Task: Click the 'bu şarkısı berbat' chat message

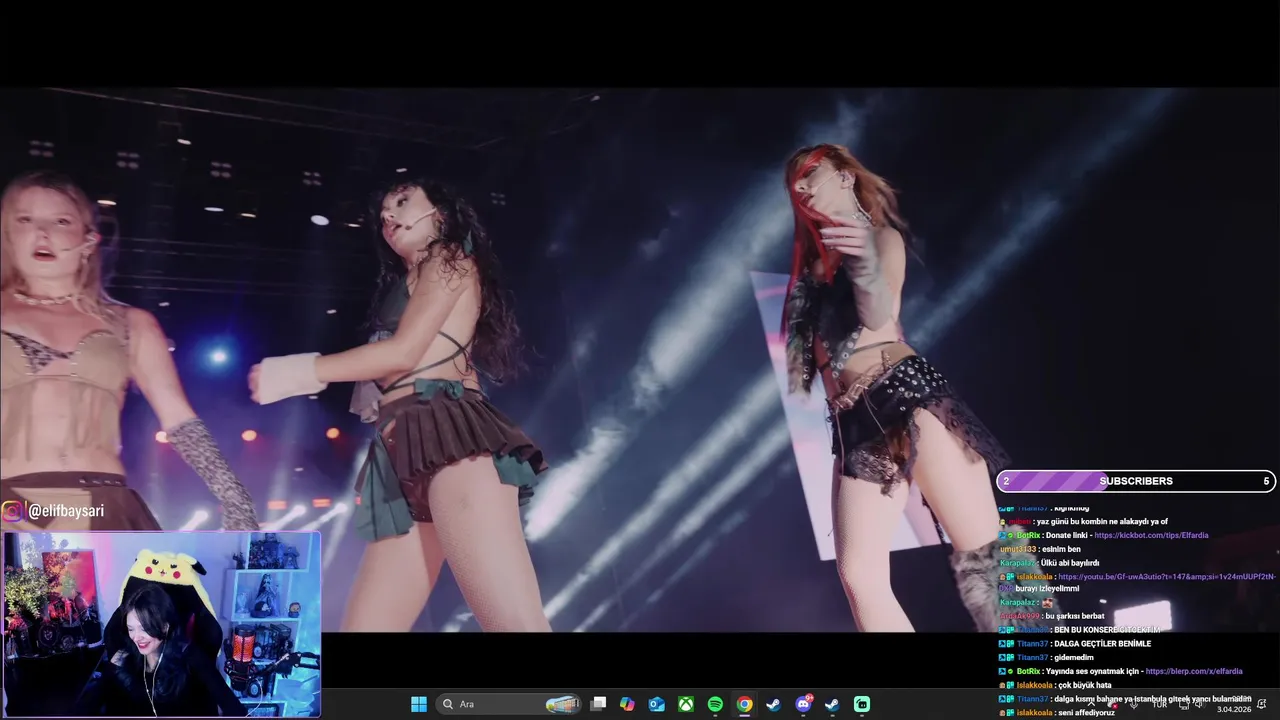Action: click(1074, 616)
